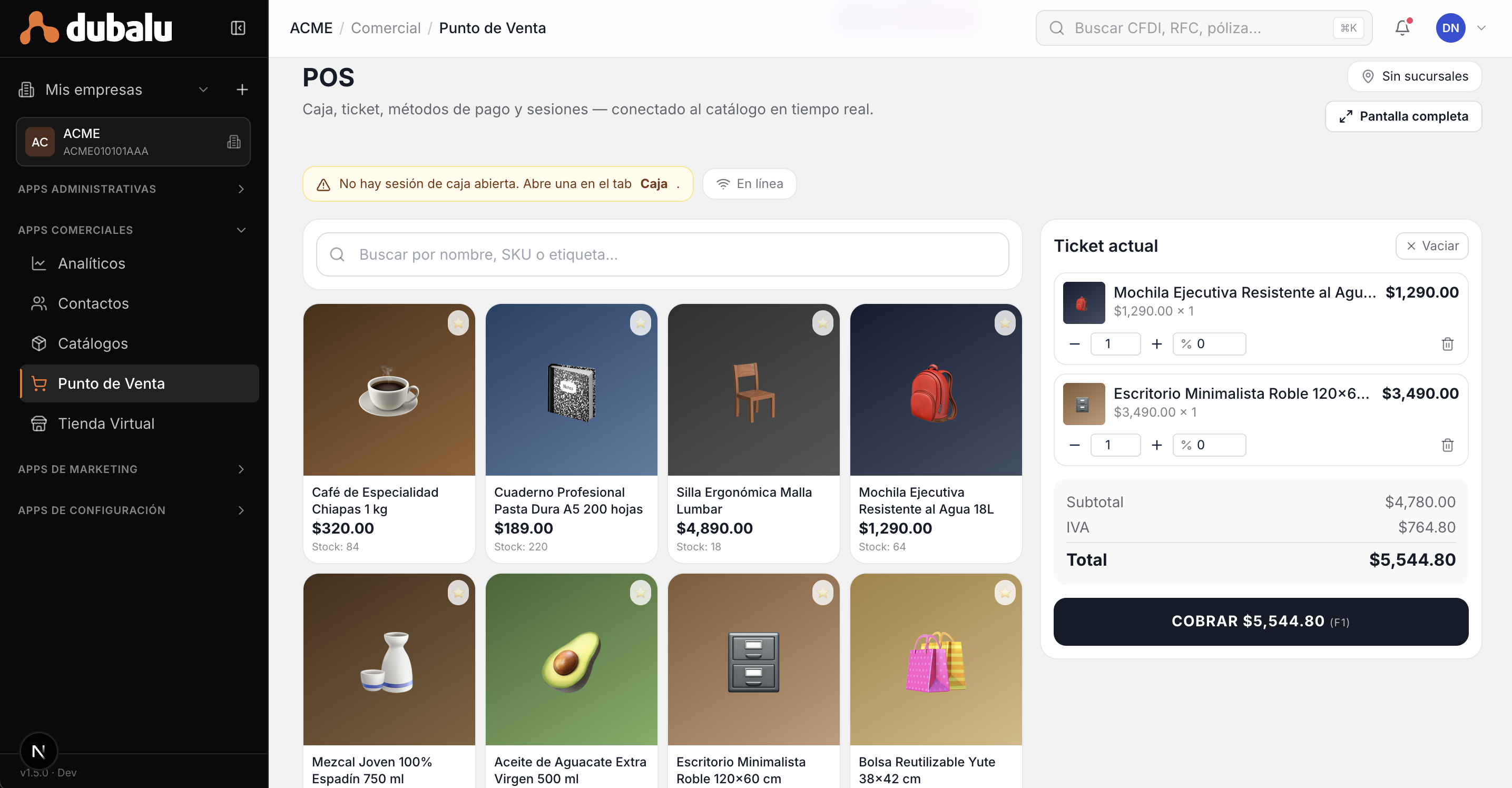Screen dimensions: 1512x788
Task: Collapse the sidebar with the panel icon
Action: [x=238, y=27]
